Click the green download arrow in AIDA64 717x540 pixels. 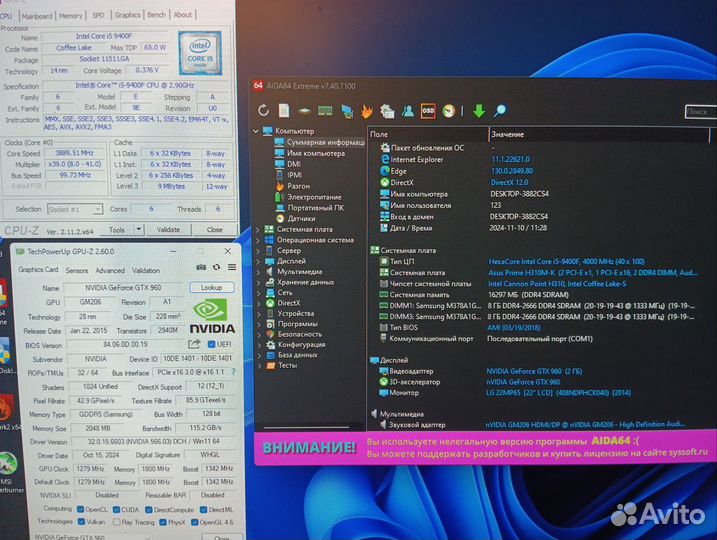click(x=479, y=111)
